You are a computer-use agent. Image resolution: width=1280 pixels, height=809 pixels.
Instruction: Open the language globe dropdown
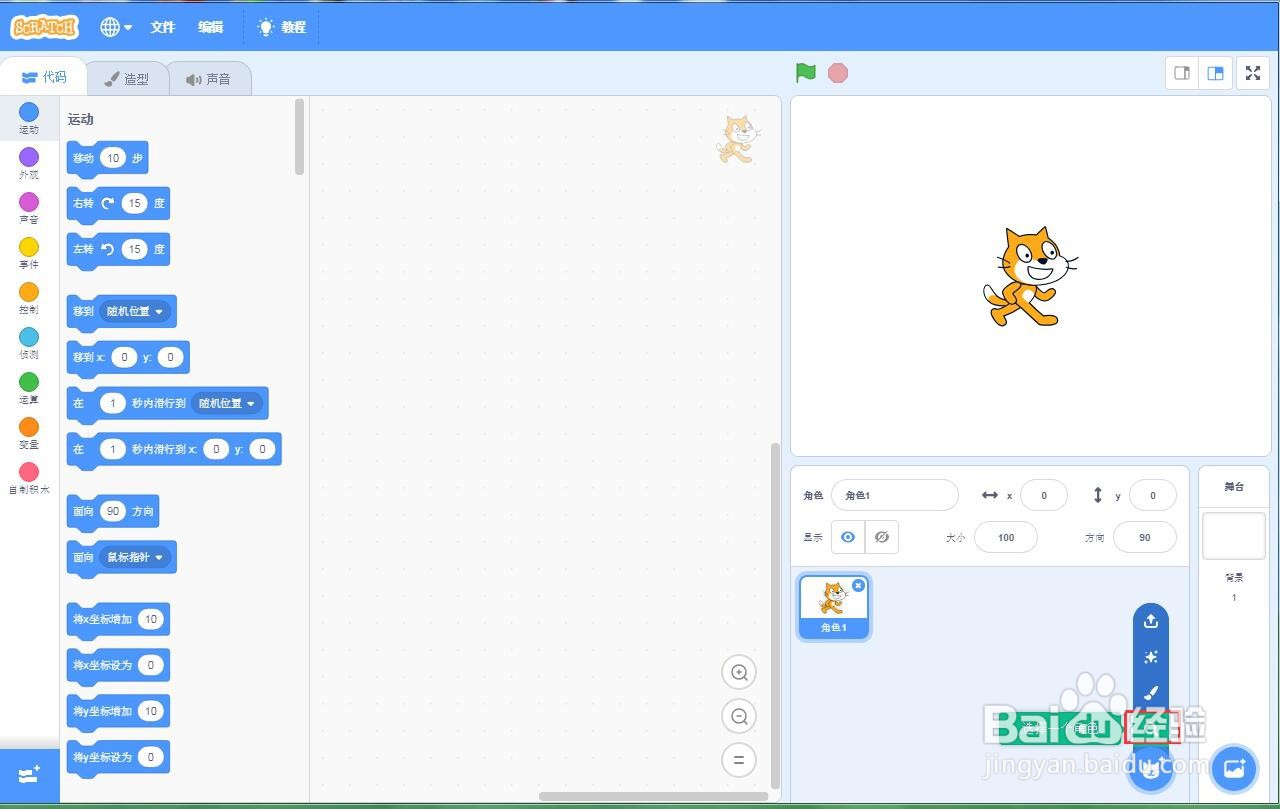(113, 27)
